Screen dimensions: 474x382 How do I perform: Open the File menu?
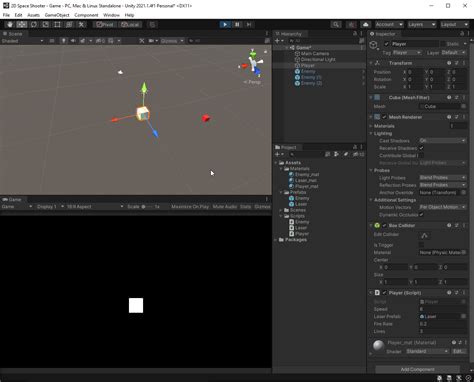coord(6,15)
